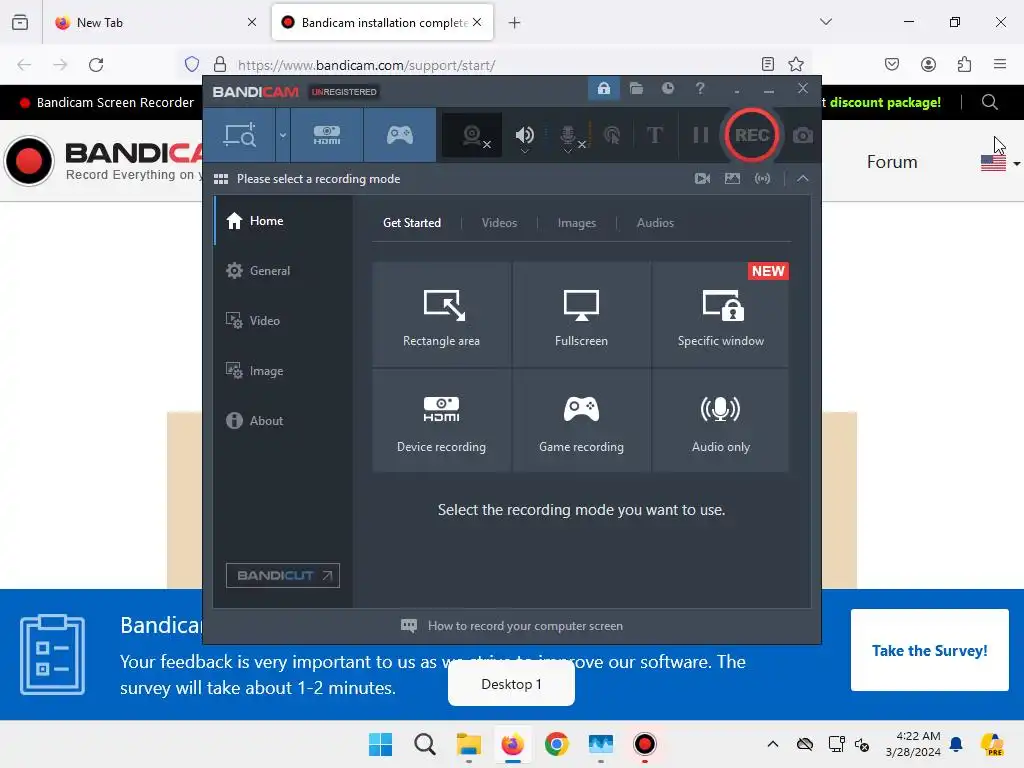Open Firefox View icon before tabs

click(x=20, y=22)
